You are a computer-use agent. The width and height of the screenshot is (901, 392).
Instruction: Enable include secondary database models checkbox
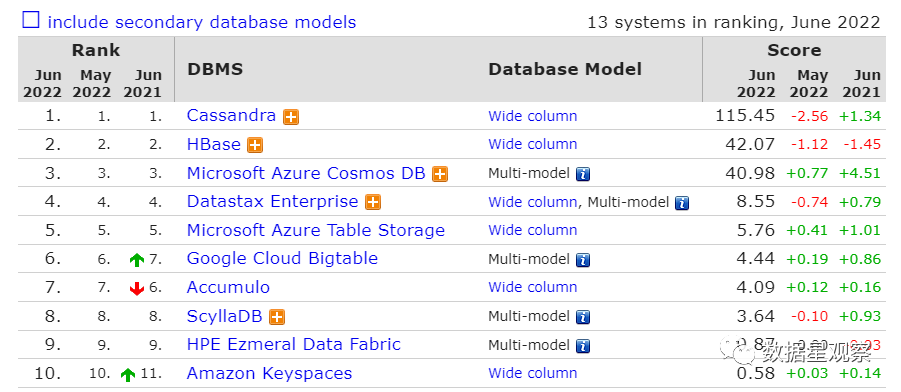click(30, 20)
